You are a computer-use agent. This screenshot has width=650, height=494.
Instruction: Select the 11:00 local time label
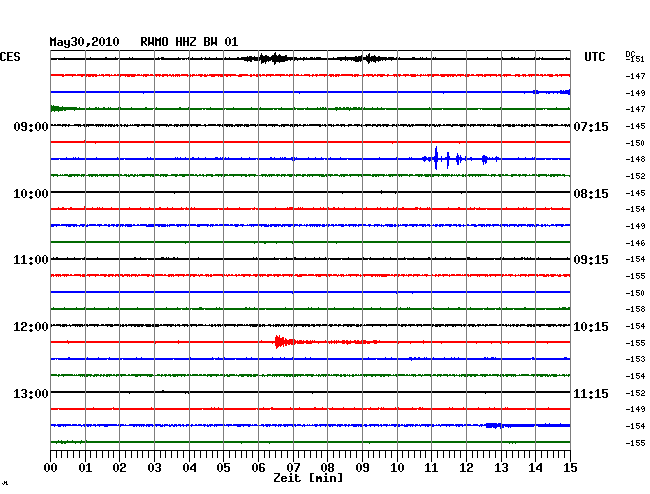click(x=31, y=260)
